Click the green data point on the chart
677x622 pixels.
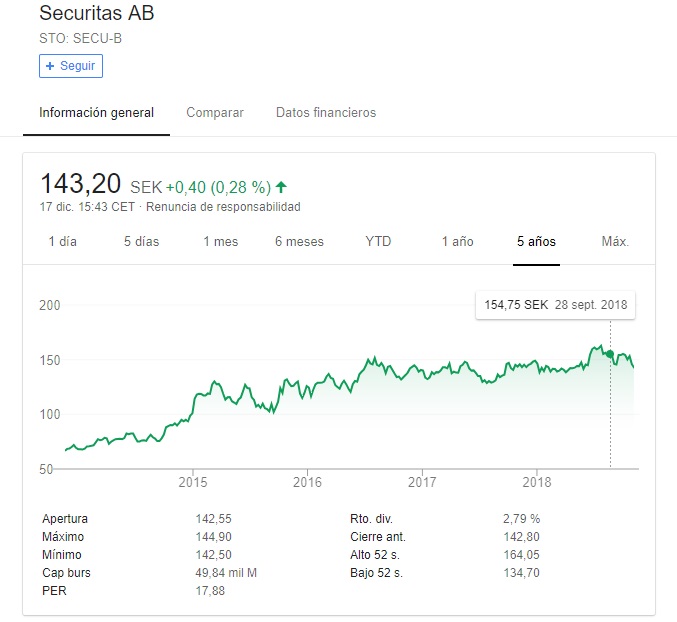(610, 354)
